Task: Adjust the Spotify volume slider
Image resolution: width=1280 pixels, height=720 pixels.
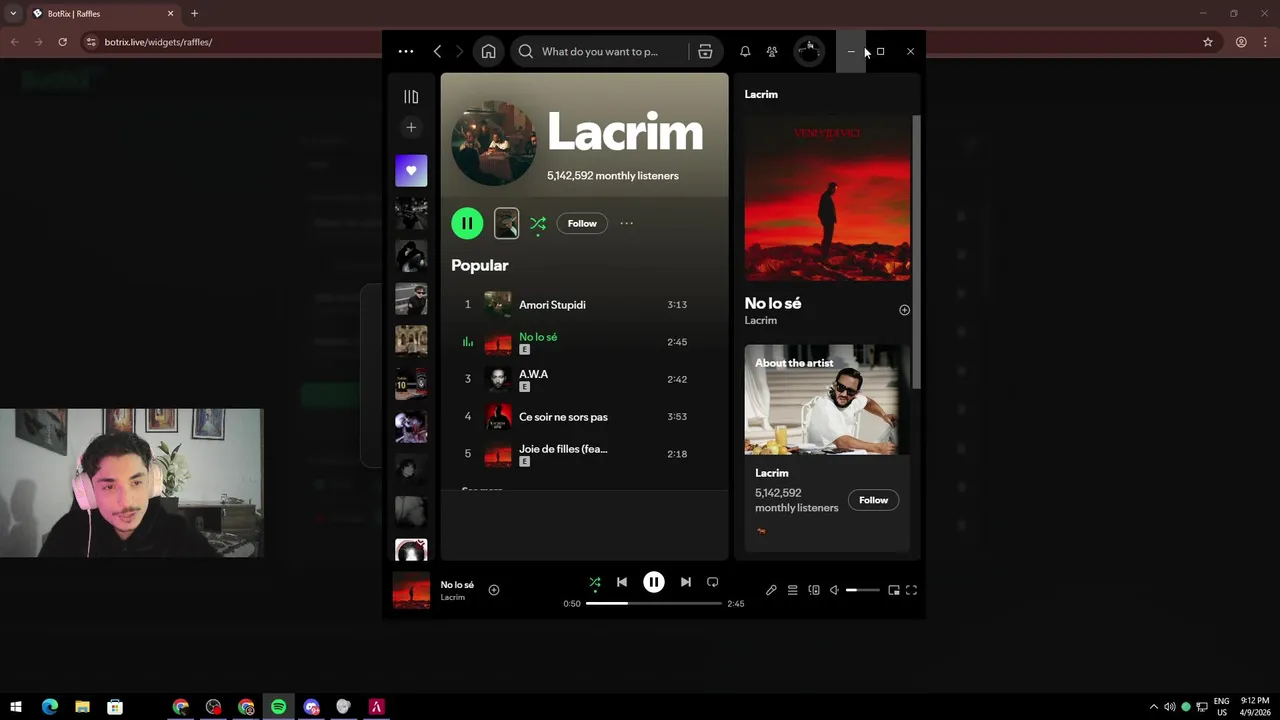Action: (863, 590)
